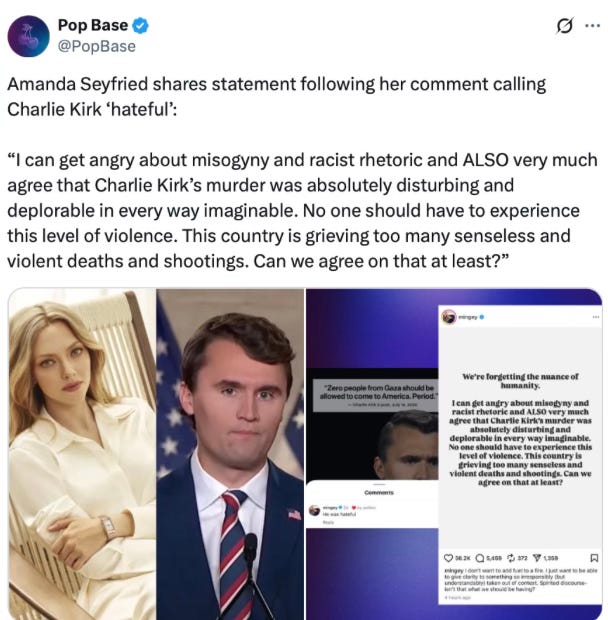Open the Amanda Seyfried portrait photo
Screen dimensions: 608x620
[82, 454]
